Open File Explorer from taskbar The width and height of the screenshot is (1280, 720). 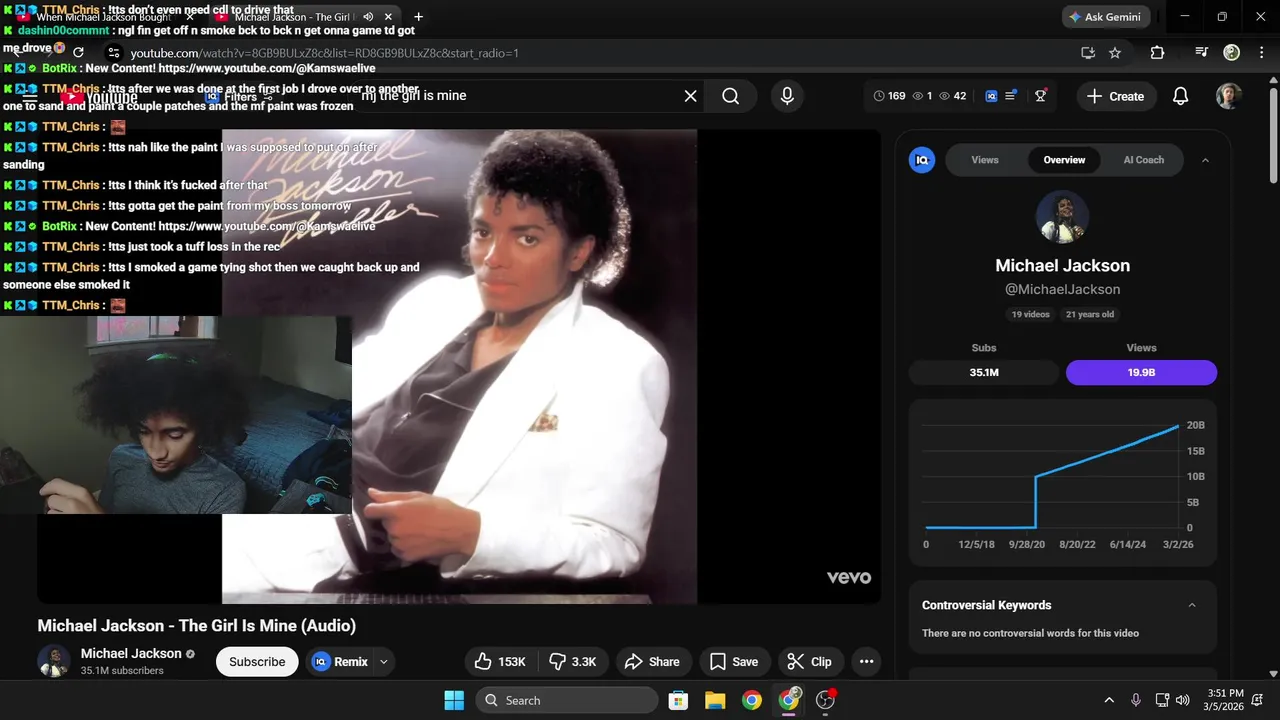coord(714,700)
